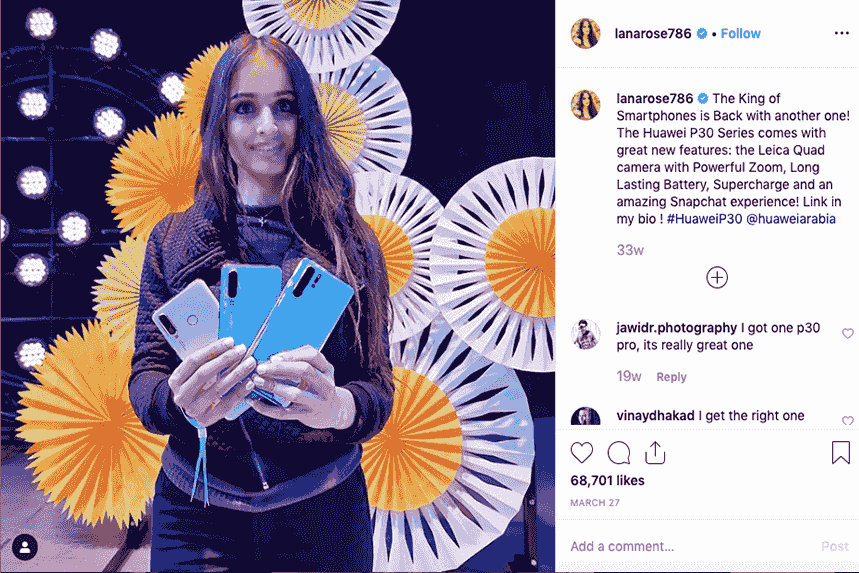
Task: View the list of 68,701 likes
Action: (x=607, y=480)
